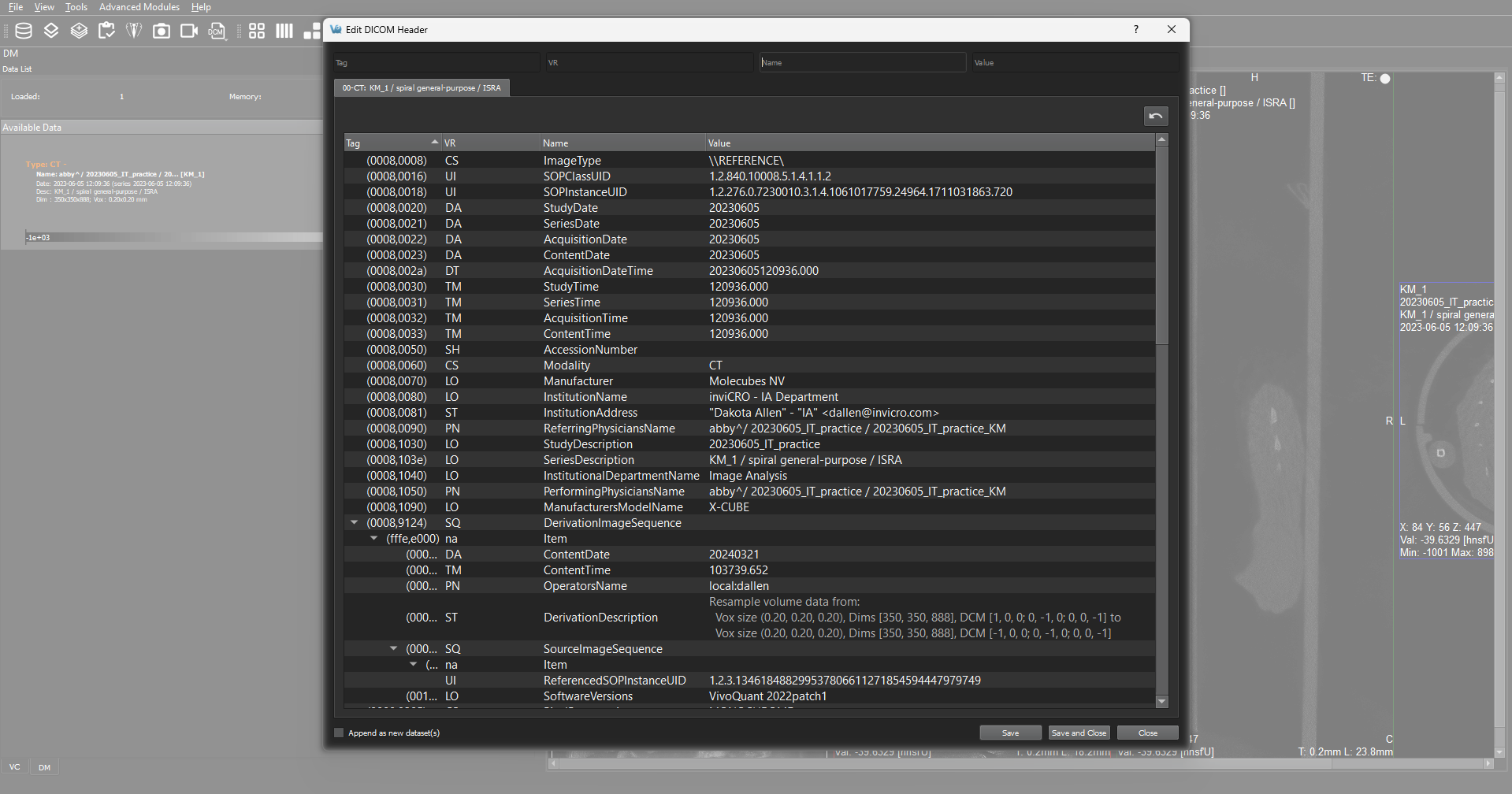Image resolution: width=1512 pixels, height=794 pixels.
Task: Open the Help menu
Action: pos(201,7)
